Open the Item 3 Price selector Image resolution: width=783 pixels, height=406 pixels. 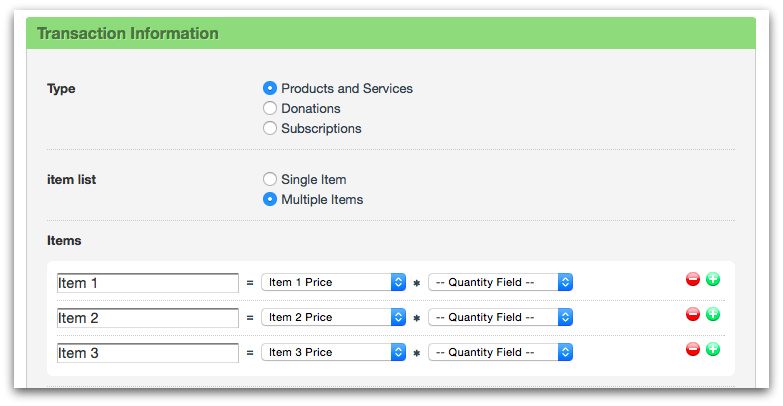(x=333, y=352)
